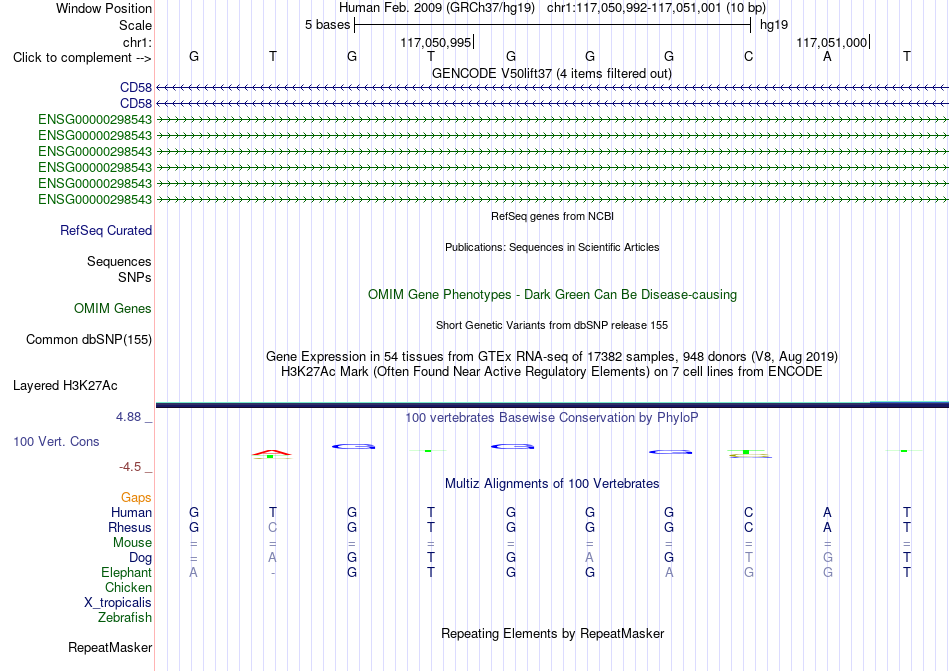Image resolution: width=950 pixels, height=671 pixels.
Task: Select the Zebrafish species label
Action: pos(125,618)
